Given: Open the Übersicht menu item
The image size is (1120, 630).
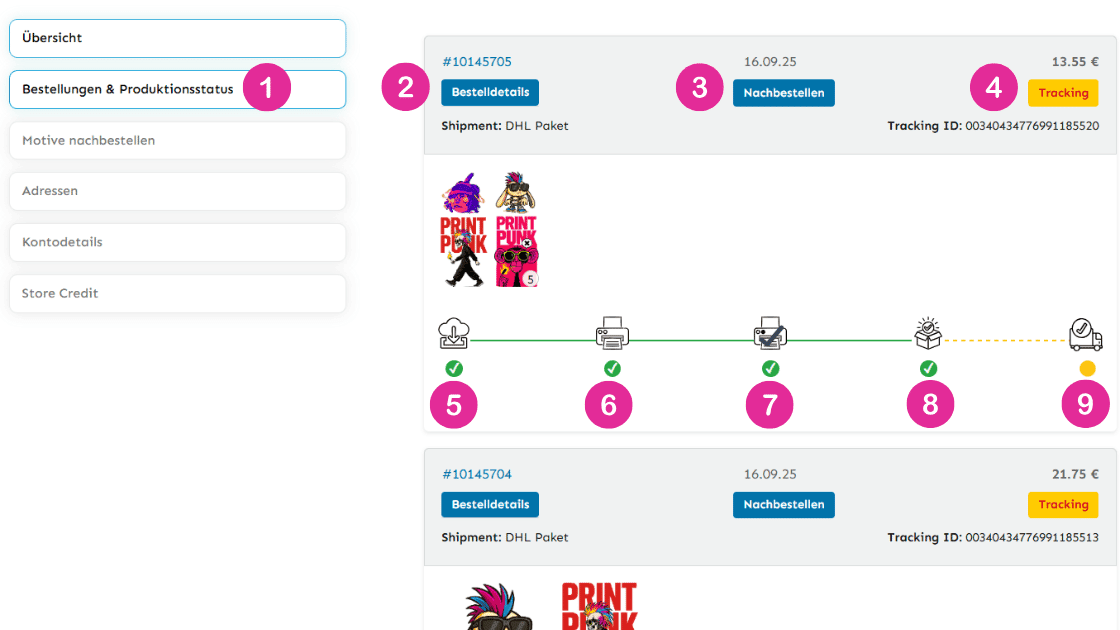Looking at the screenshot, I should click(177, 39).
